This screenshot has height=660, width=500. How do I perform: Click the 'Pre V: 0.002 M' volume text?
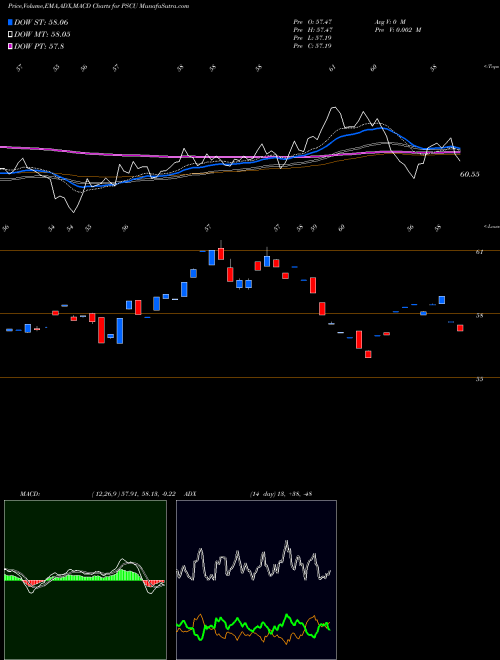click(397, 30)
